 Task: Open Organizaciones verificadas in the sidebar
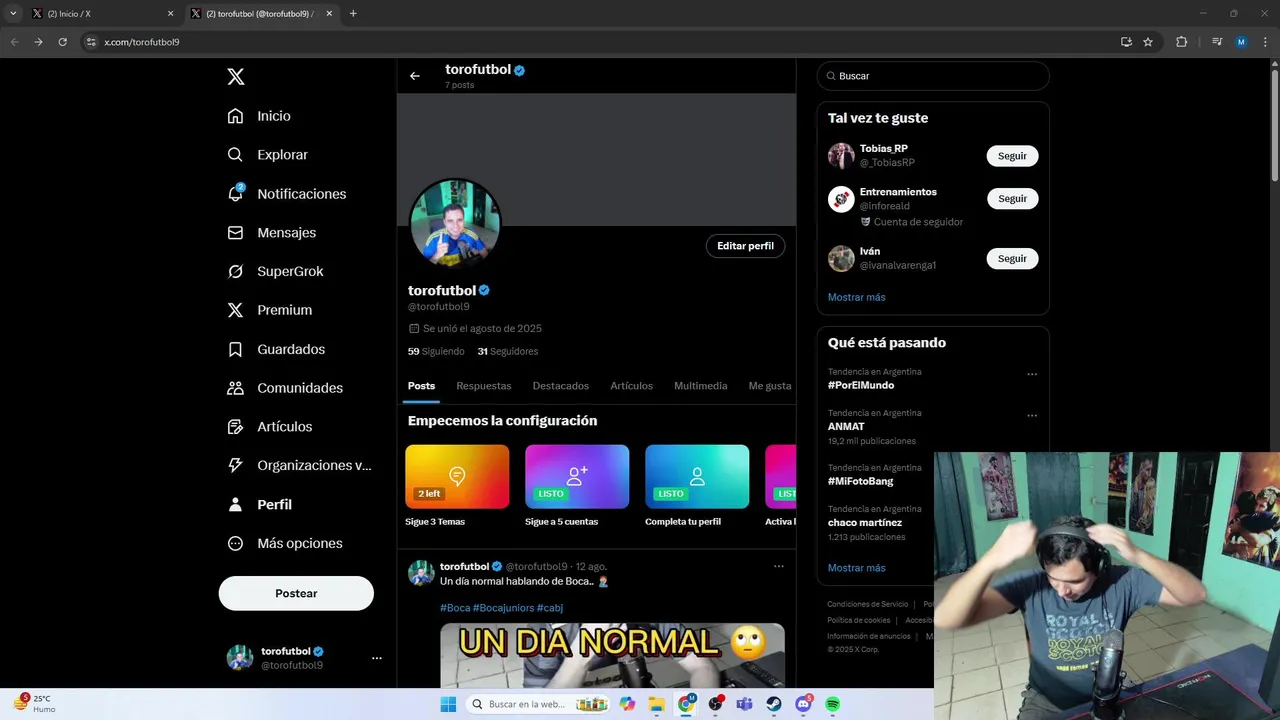[x=299, y=466]
